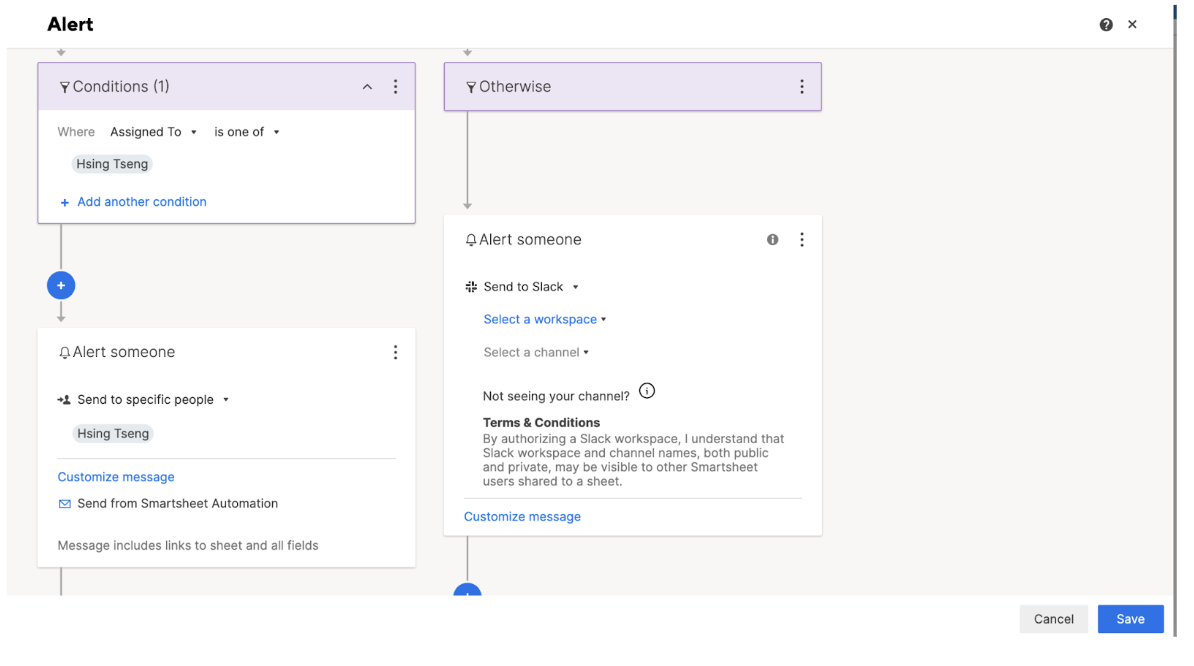Click Customize message in Slack alert block
The image size is (1194, 666).
tap(522, 516)
